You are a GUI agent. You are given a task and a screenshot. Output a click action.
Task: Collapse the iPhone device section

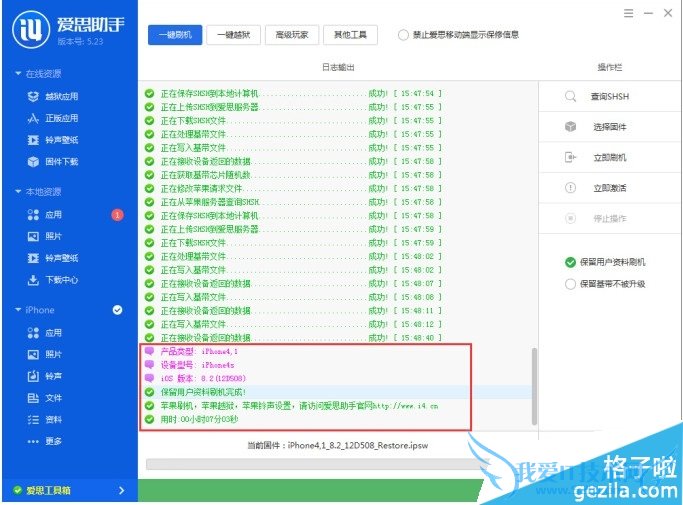(x=18, y=309)
